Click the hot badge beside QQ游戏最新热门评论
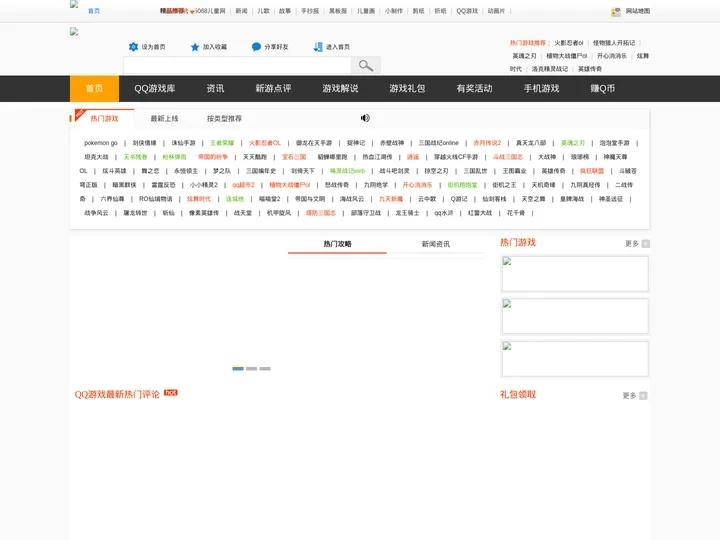 click(x=170, y=393)
